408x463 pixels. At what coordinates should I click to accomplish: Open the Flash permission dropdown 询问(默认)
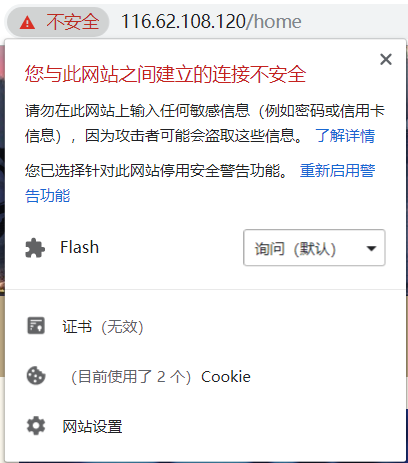314,248
